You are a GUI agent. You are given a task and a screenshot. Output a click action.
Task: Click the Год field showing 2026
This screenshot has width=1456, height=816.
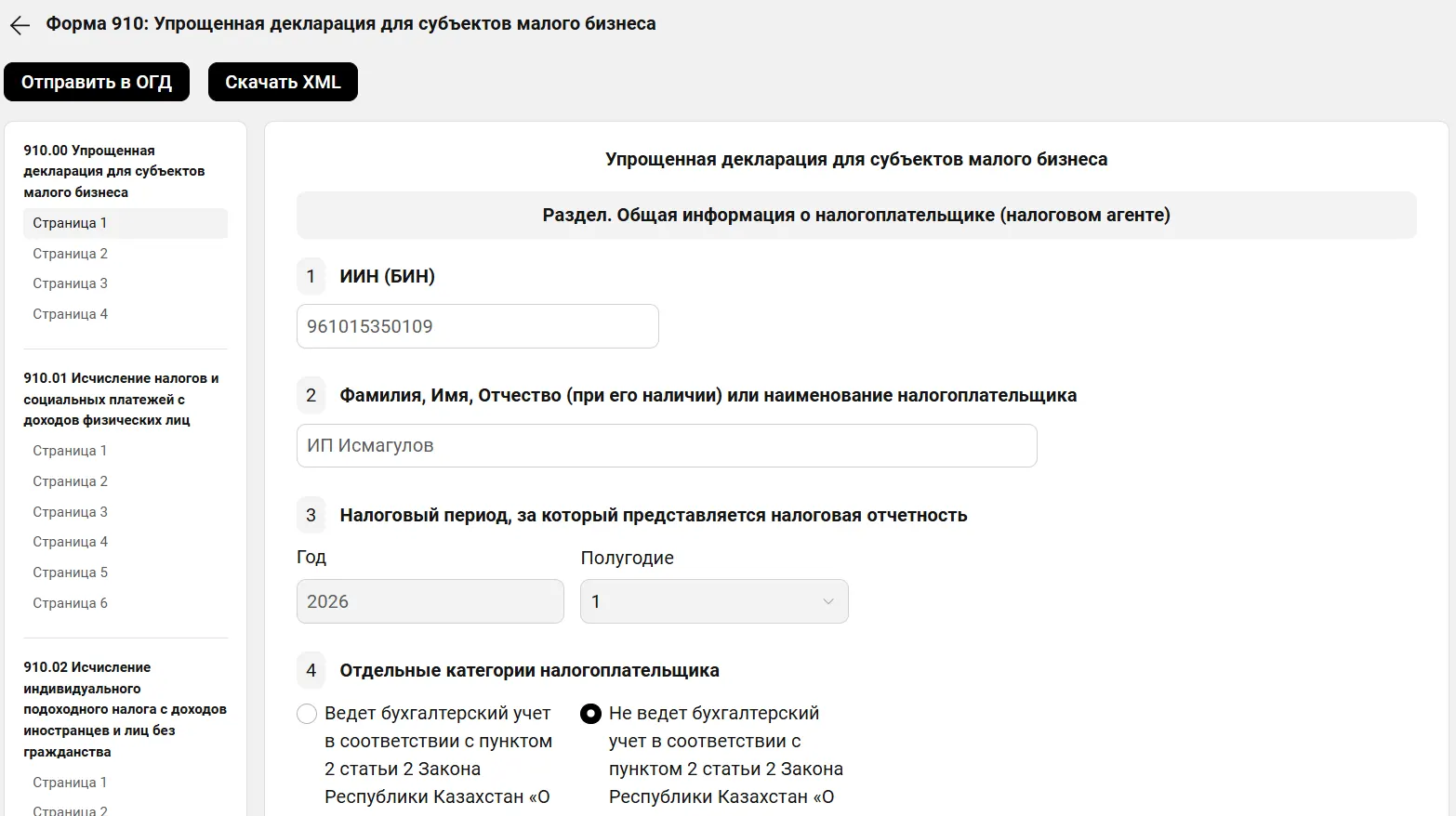pyautogui.click(x=430, y=601)
